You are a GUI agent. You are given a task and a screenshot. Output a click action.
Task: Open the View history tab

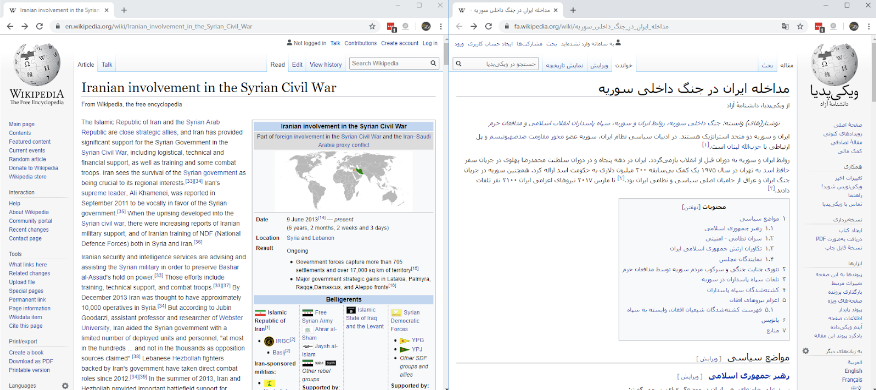(326, 65)
